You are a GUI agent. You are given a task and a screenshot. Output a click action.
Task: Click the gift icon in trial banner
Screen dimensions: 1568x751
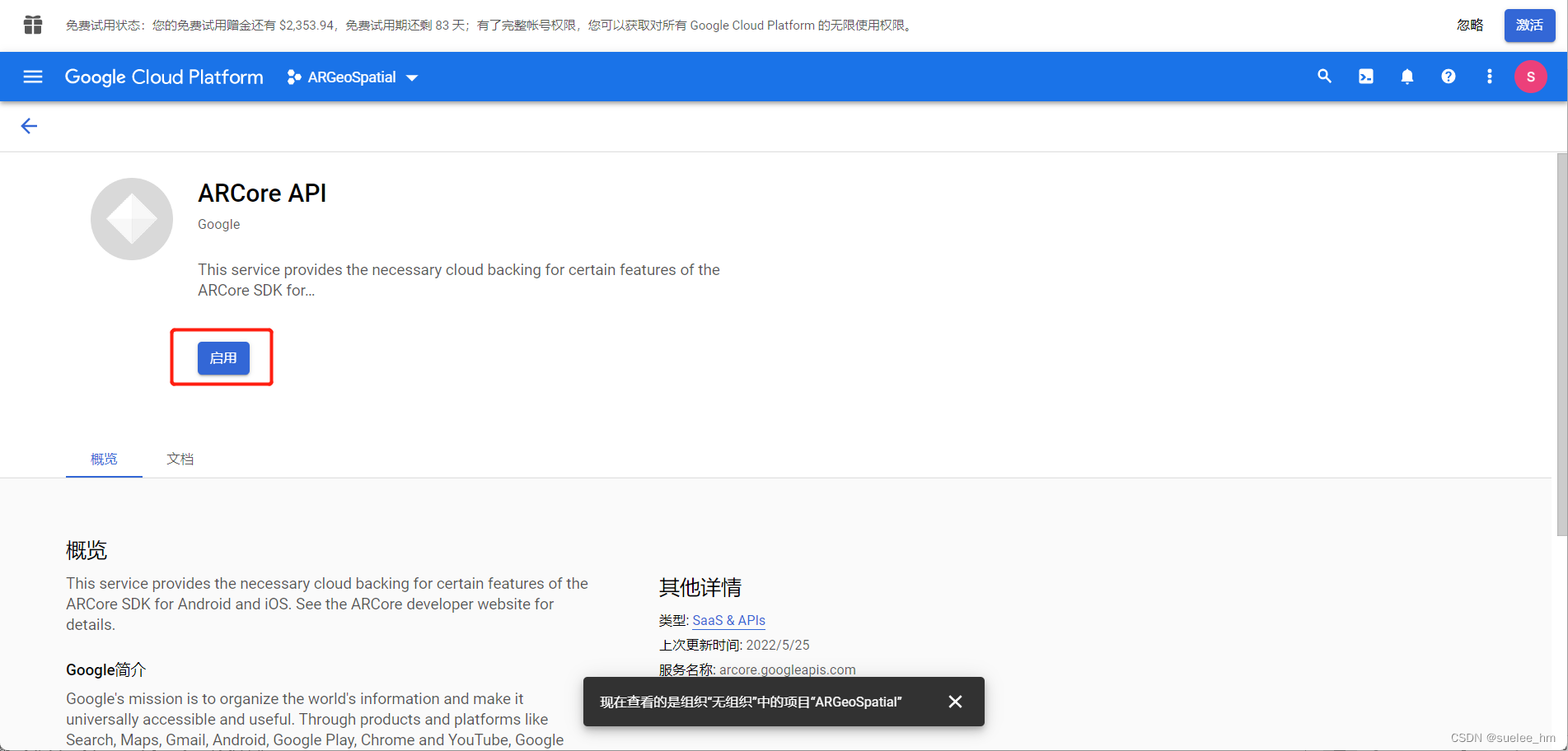coord(33,25)
